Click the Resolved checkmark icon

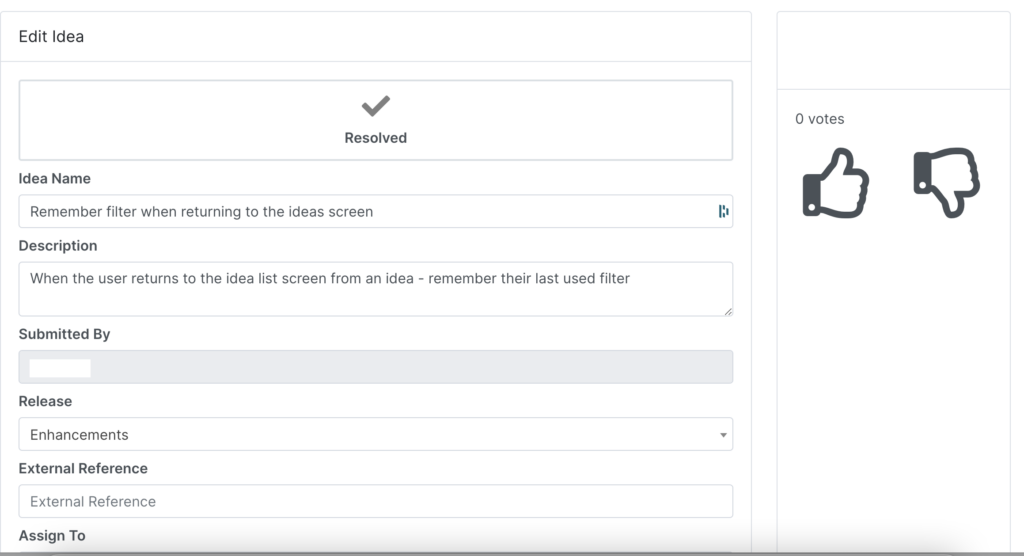376,106
